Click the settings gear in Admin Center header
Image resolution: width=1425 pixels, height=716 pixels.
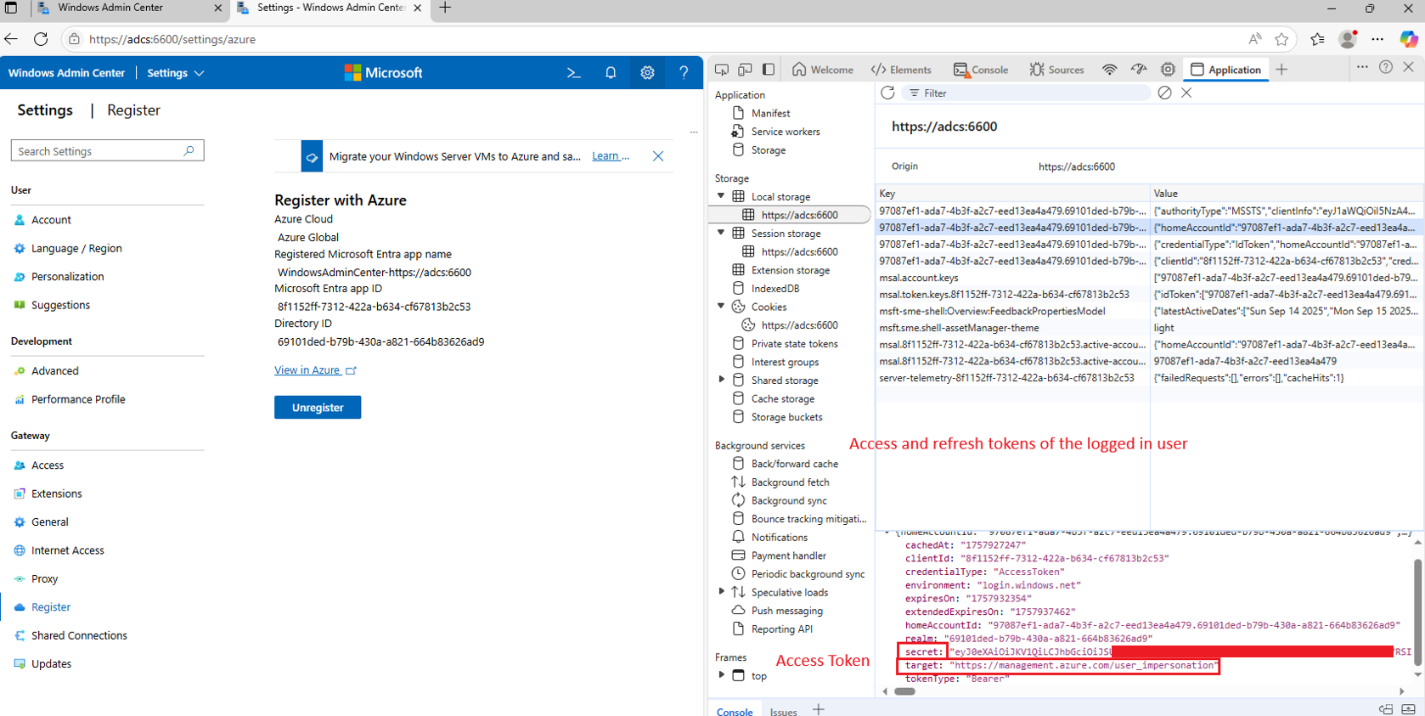point(648,73)
